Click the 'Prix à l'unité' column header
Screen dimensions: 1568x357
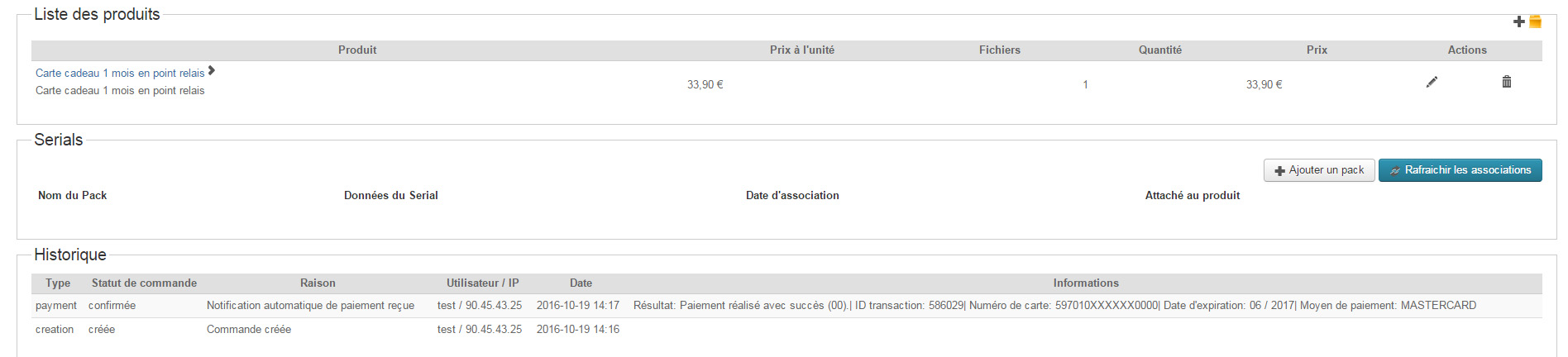[x=801, y=50]
